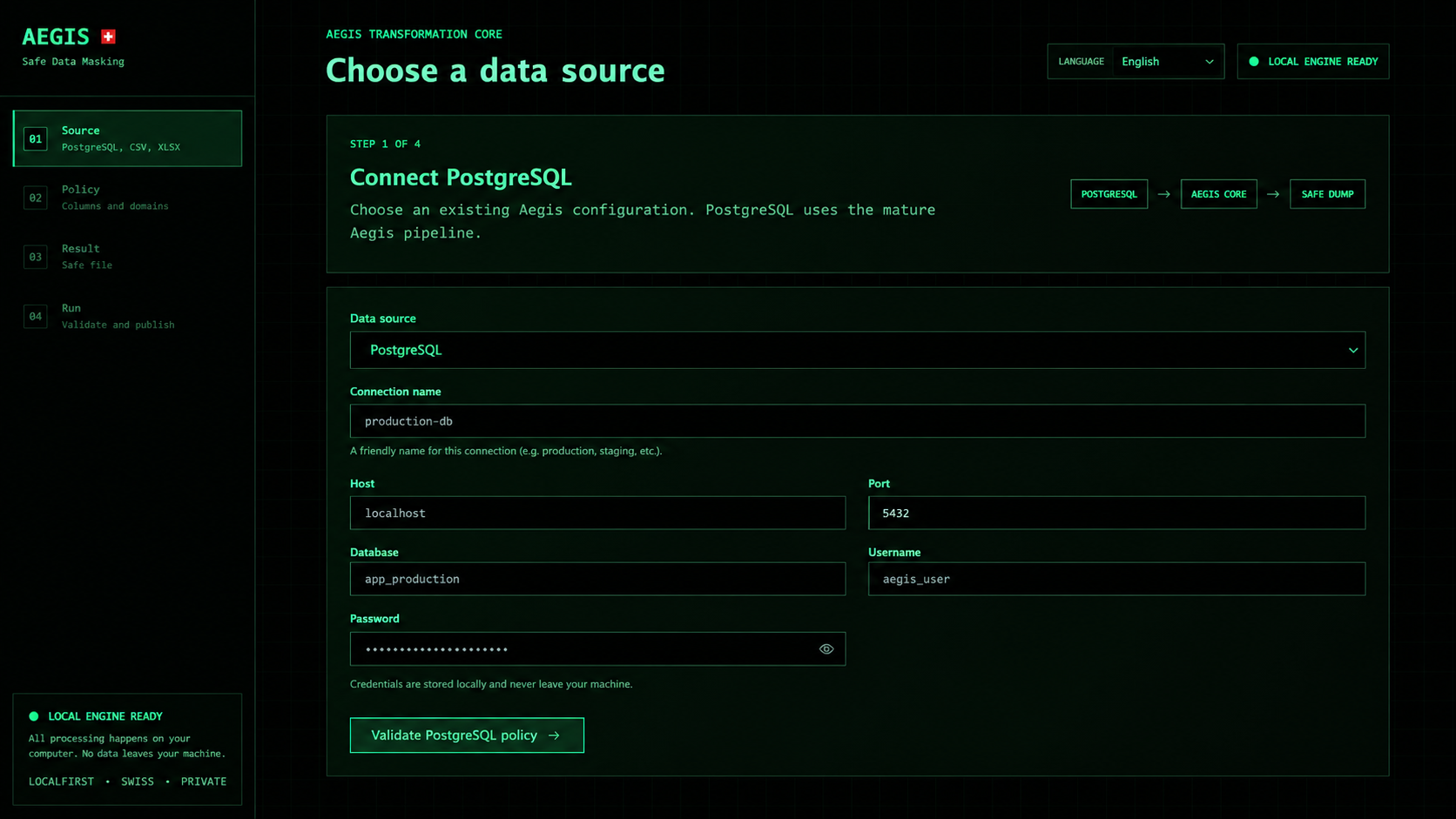Click the 'Choose a data source' heading

(x=495, y=70)
